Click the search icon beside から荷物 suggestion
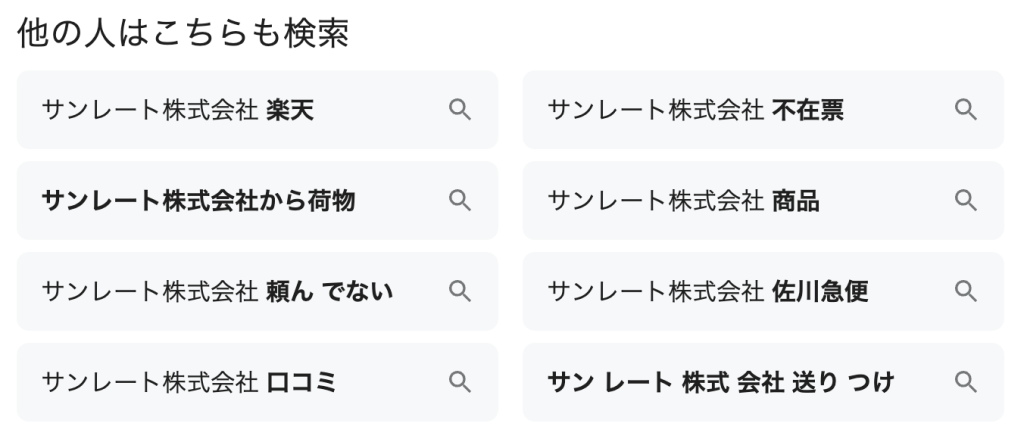This screenshot has width=1024, height=442. (459, 201)
